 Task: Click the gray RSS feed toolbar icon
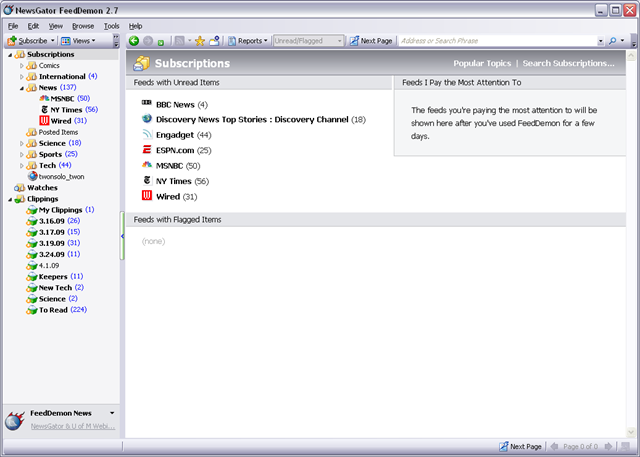(x=180, y=41)
